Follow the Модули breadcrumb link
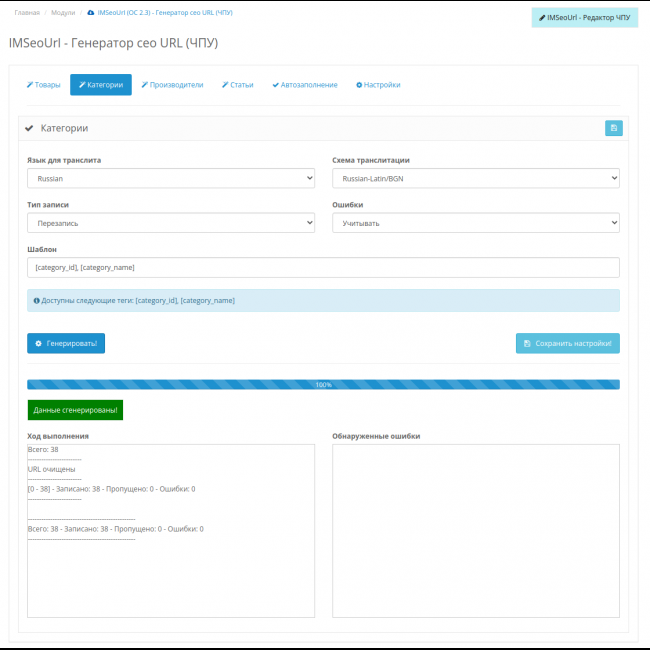Viewport: 650px width, 650px height. (62, 12)
